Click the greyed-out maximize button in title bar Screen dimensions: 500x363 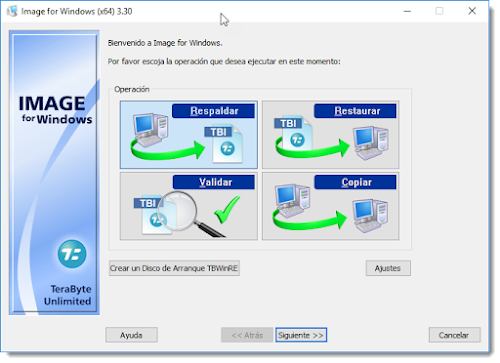pos(439,11)
